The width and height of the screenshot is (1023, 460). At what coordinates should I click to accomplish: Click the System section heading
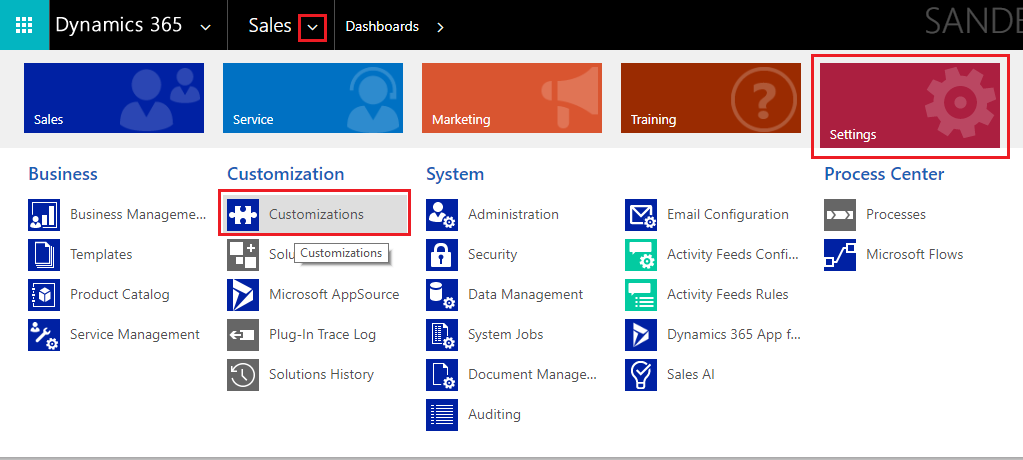pyautogui.click(x=455, y=174)
